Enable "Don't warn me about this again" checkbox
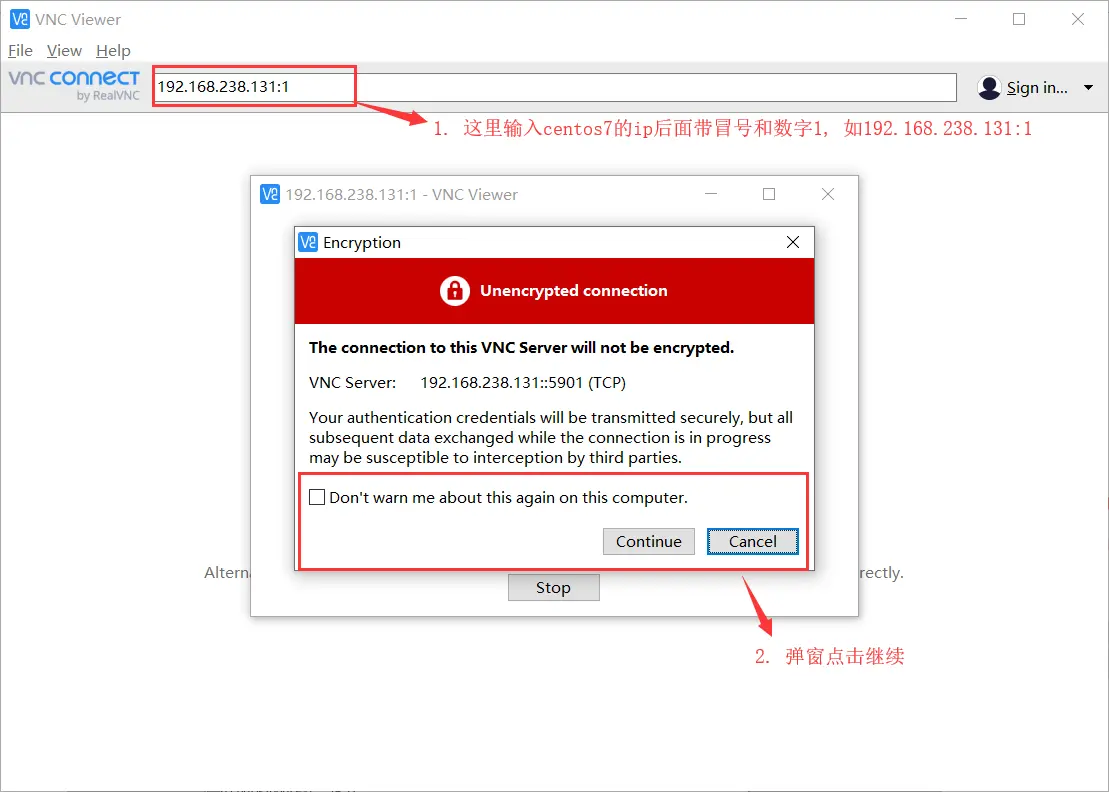The height and width of the screenshot is (792, 1109). point(317,497)
